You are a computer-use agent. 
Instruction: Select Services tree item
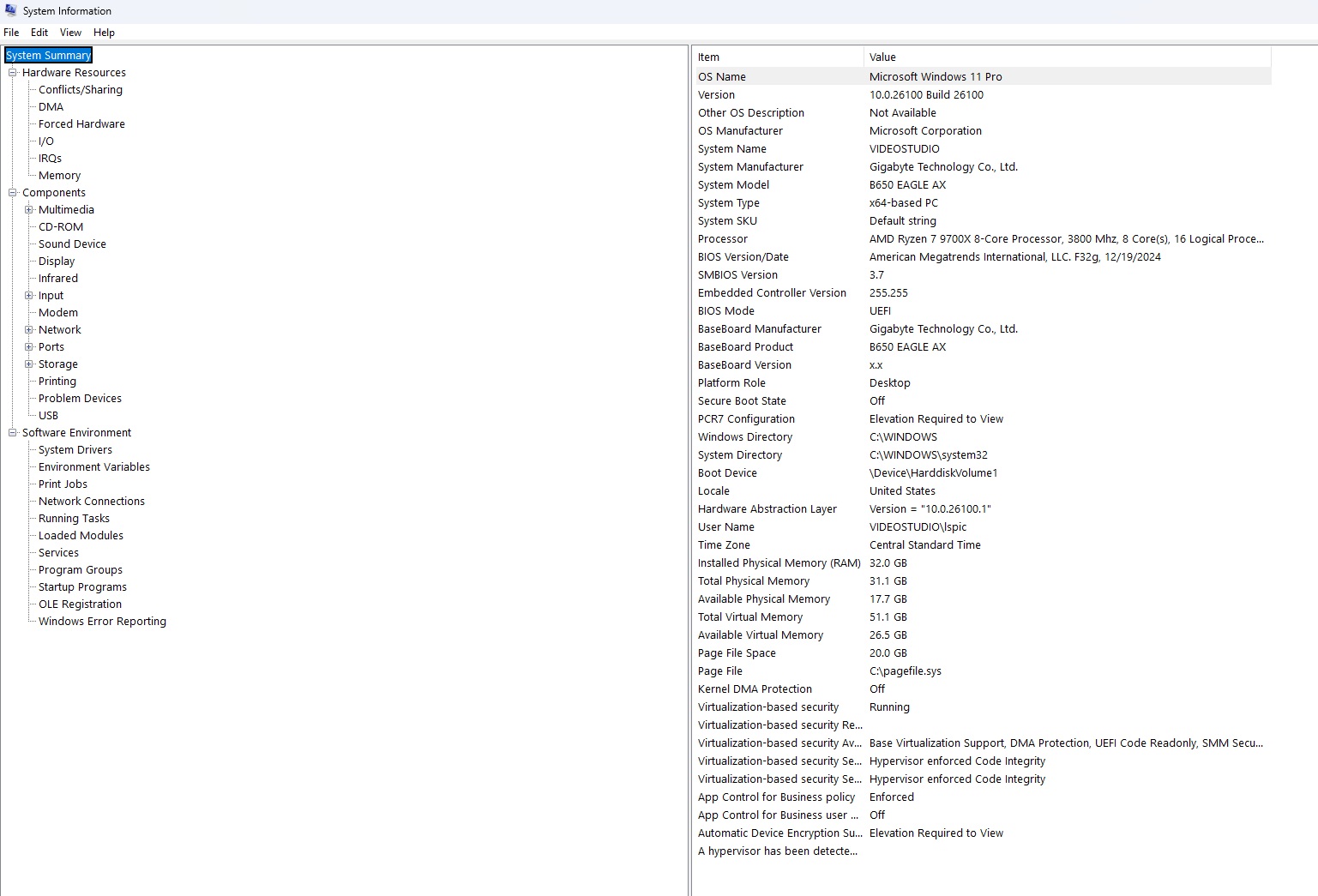58,553
